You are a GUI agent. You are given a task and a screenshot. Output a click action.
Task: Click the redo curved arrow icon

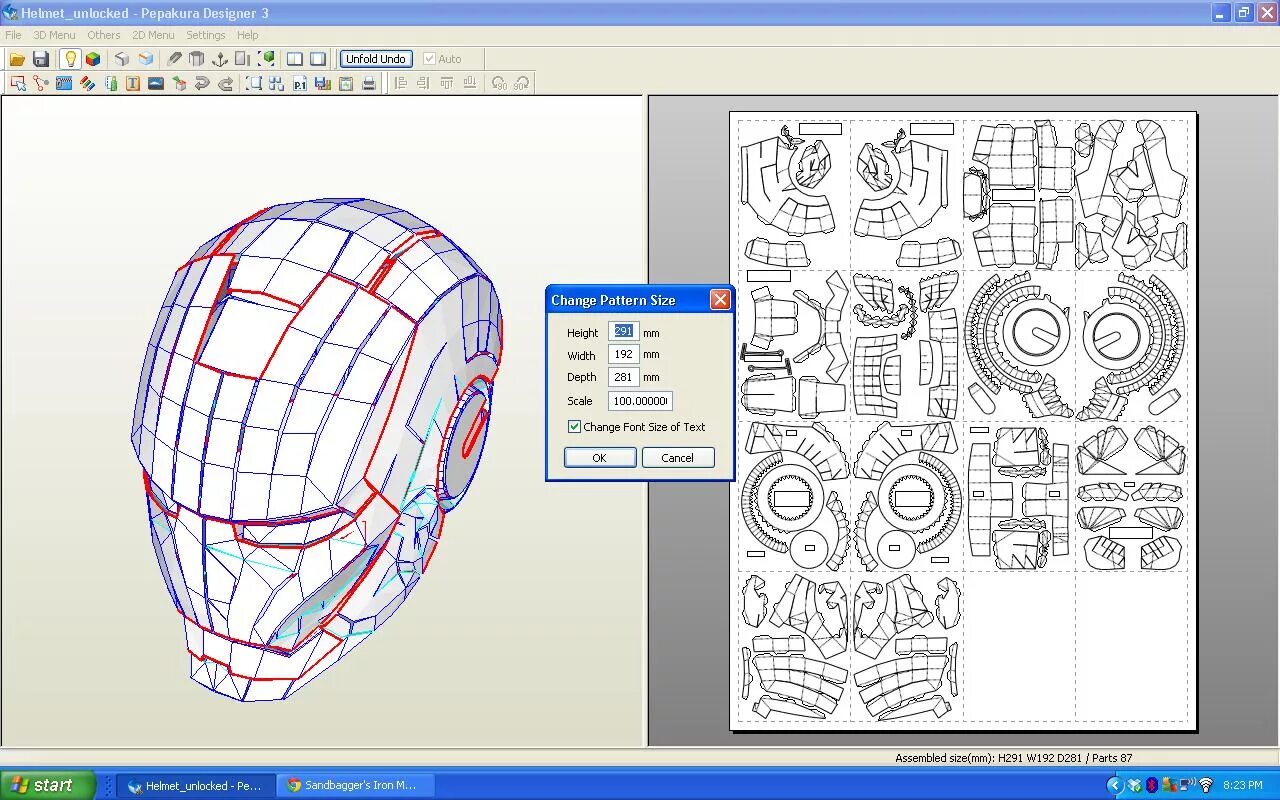coord(227,83)
